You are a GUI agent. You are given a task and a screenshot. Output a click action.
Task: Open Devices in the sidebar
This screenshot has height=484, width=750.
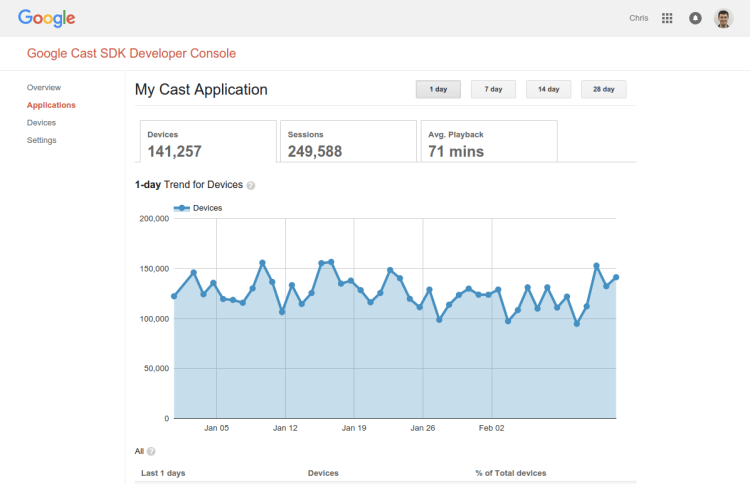coord(41,123)
